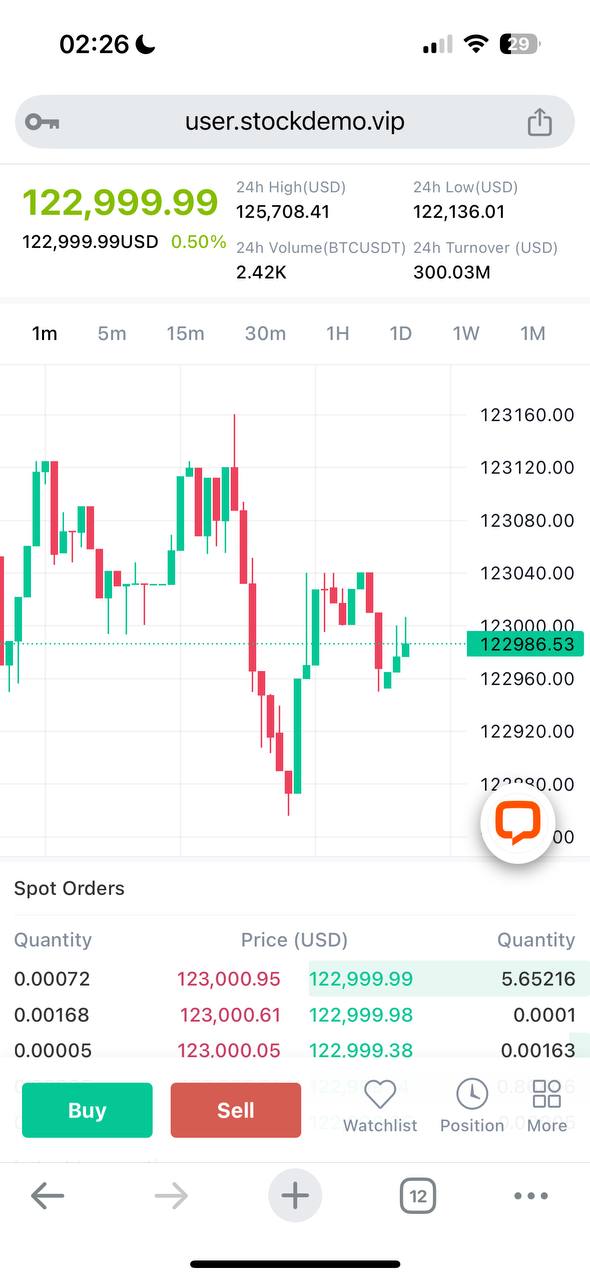The image size is (590, 1280).
Task: Open a new tab with the plus icon
Action: (295, 1196)
